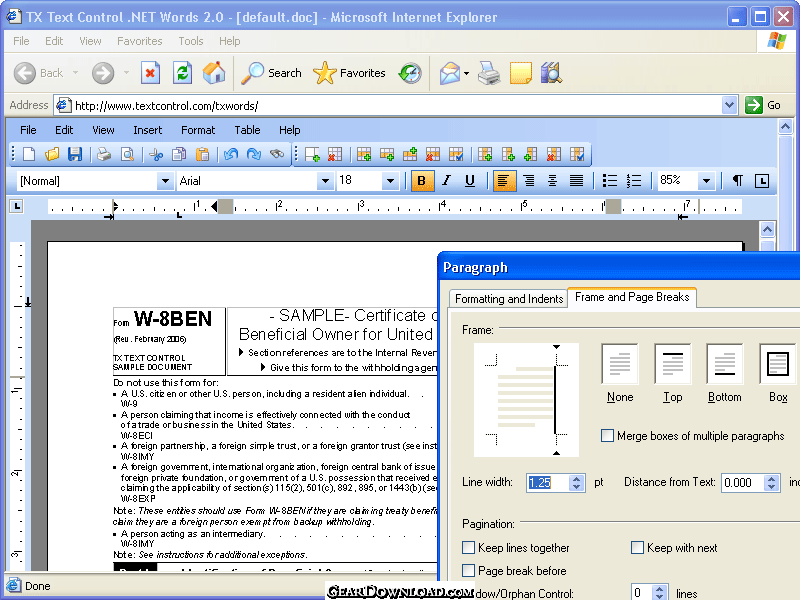Image resolution: width=800 pixels, height=600 pixels.
Task: Apply numbered list formatting
Action: tap(634, 181)
